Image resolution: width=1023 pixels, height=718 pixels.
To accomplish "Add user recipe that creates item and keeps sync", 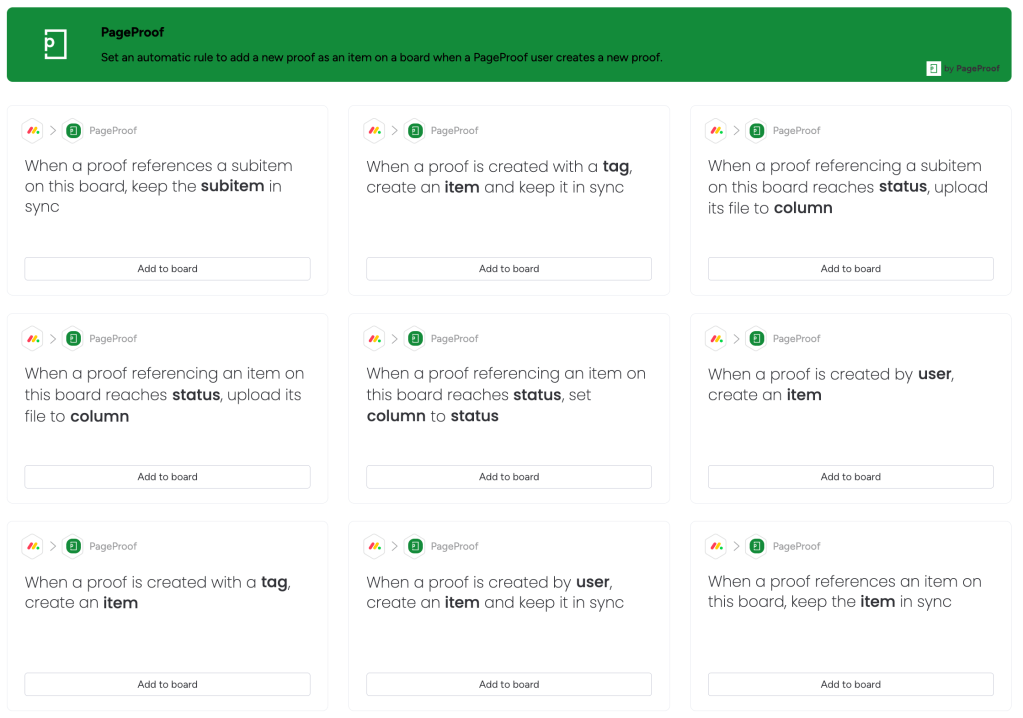I will (509, 685).
